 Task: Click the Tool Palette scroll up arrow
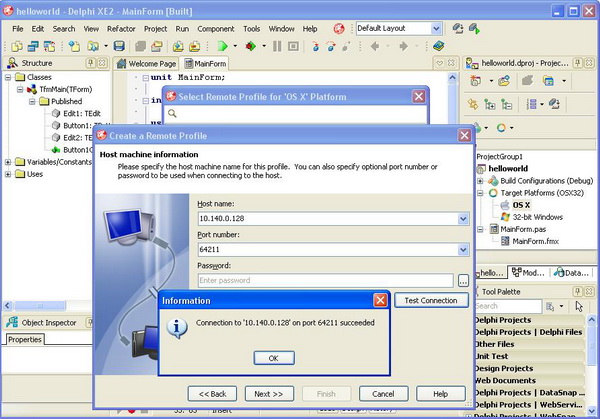592,319
